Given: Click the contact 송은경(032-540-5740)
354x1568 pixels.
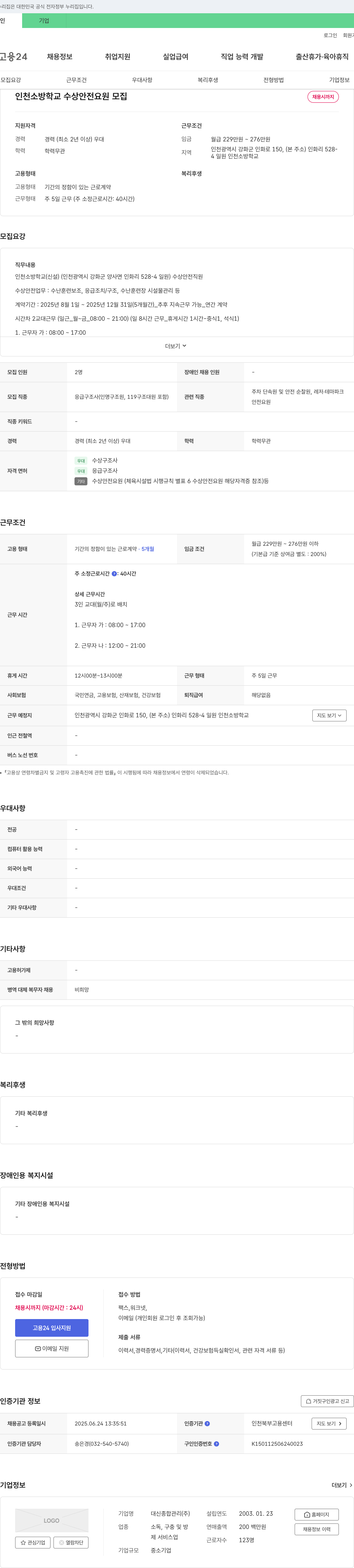Looking at the screenshot, I should point(102,1444).
